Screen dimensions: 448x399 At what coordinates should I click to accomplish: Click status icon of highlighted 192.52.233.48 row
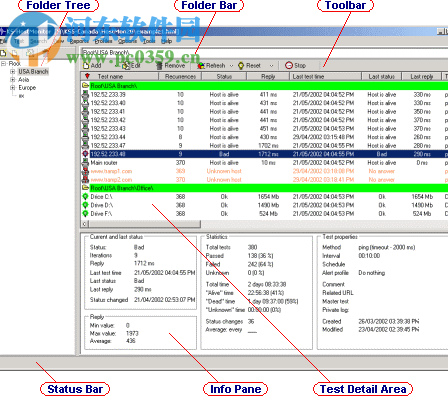85,154
